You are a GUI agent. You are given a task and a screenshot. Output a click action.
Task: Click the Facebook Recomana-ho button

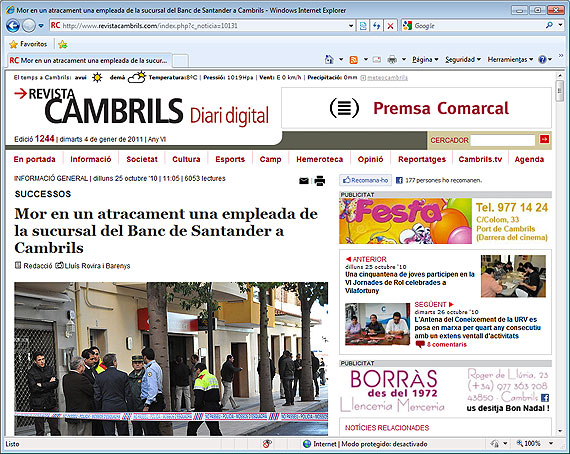click(366, 180)
